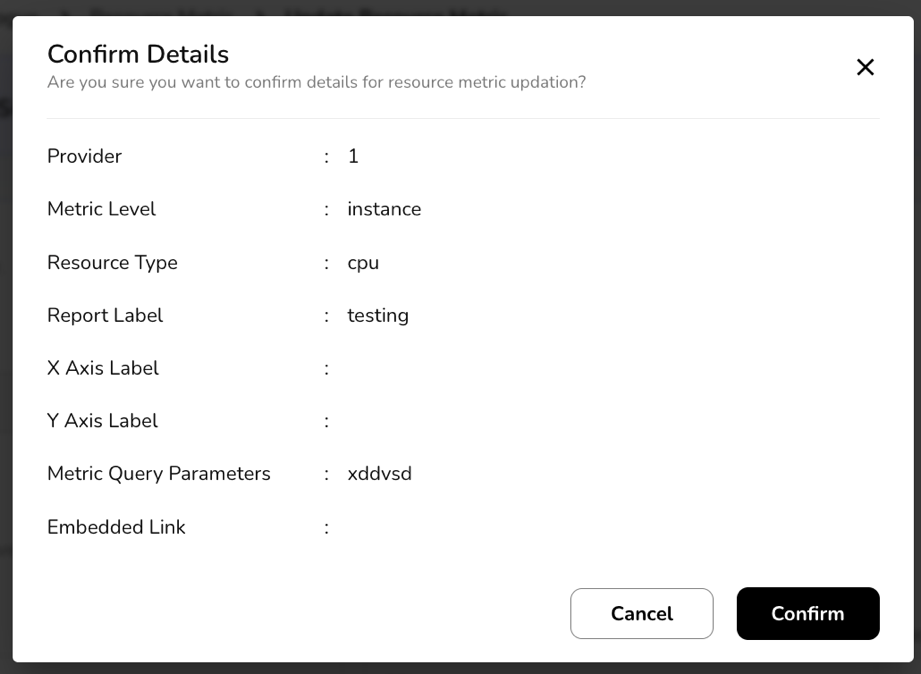Select the Embedded Link label

click(116, 527)
